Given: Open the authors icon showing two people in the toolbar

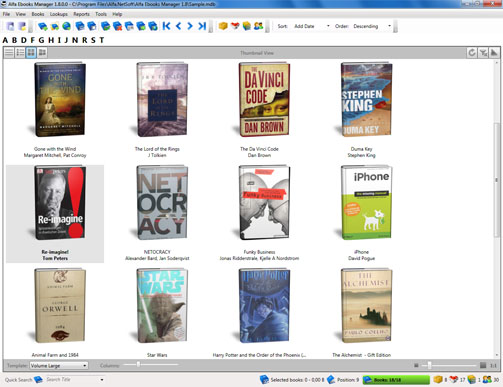Looking at the screenshot, I should point(258,26).
